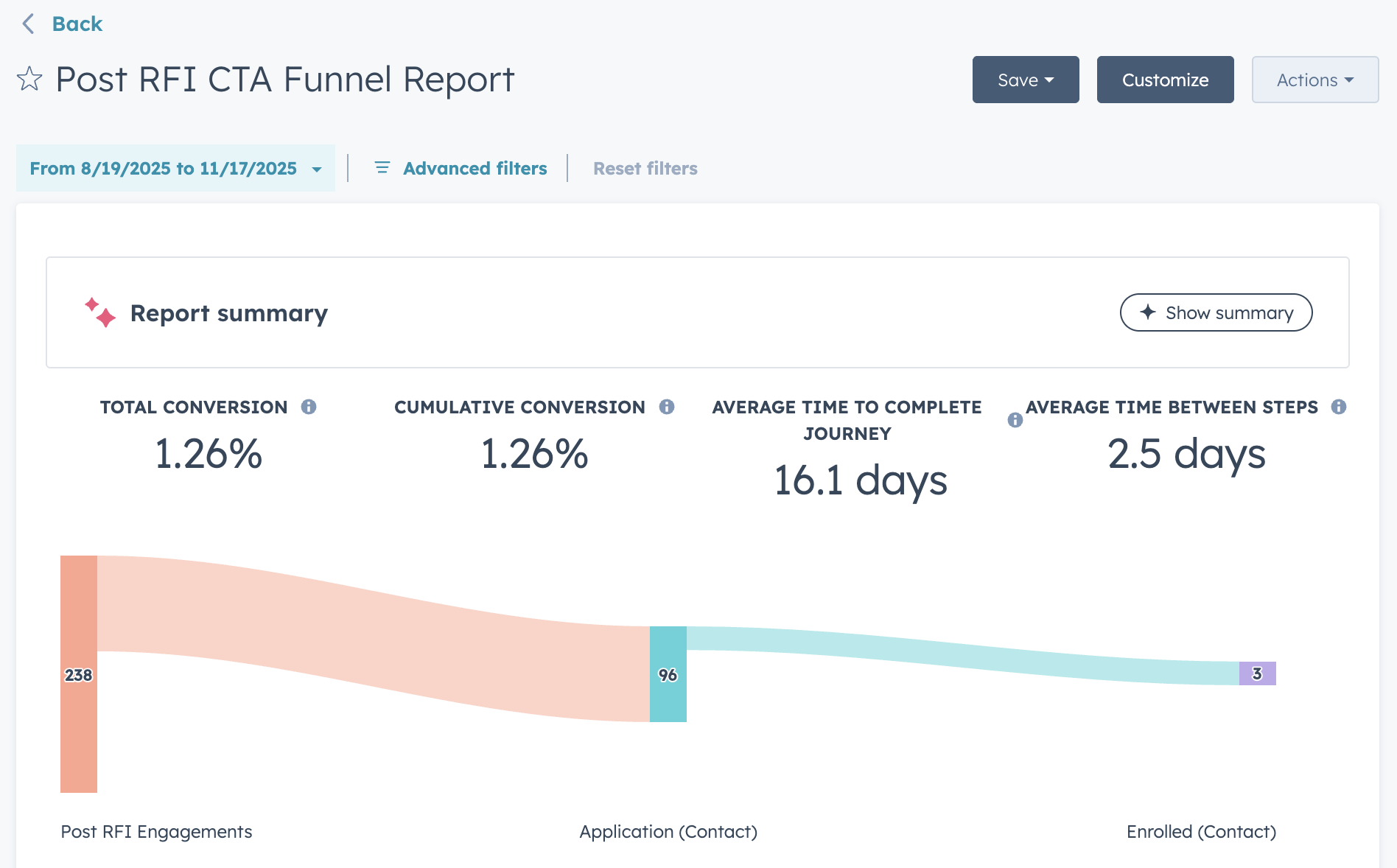Click the Post RFI CTA Funnel Report title

click(x=284, y=79)
